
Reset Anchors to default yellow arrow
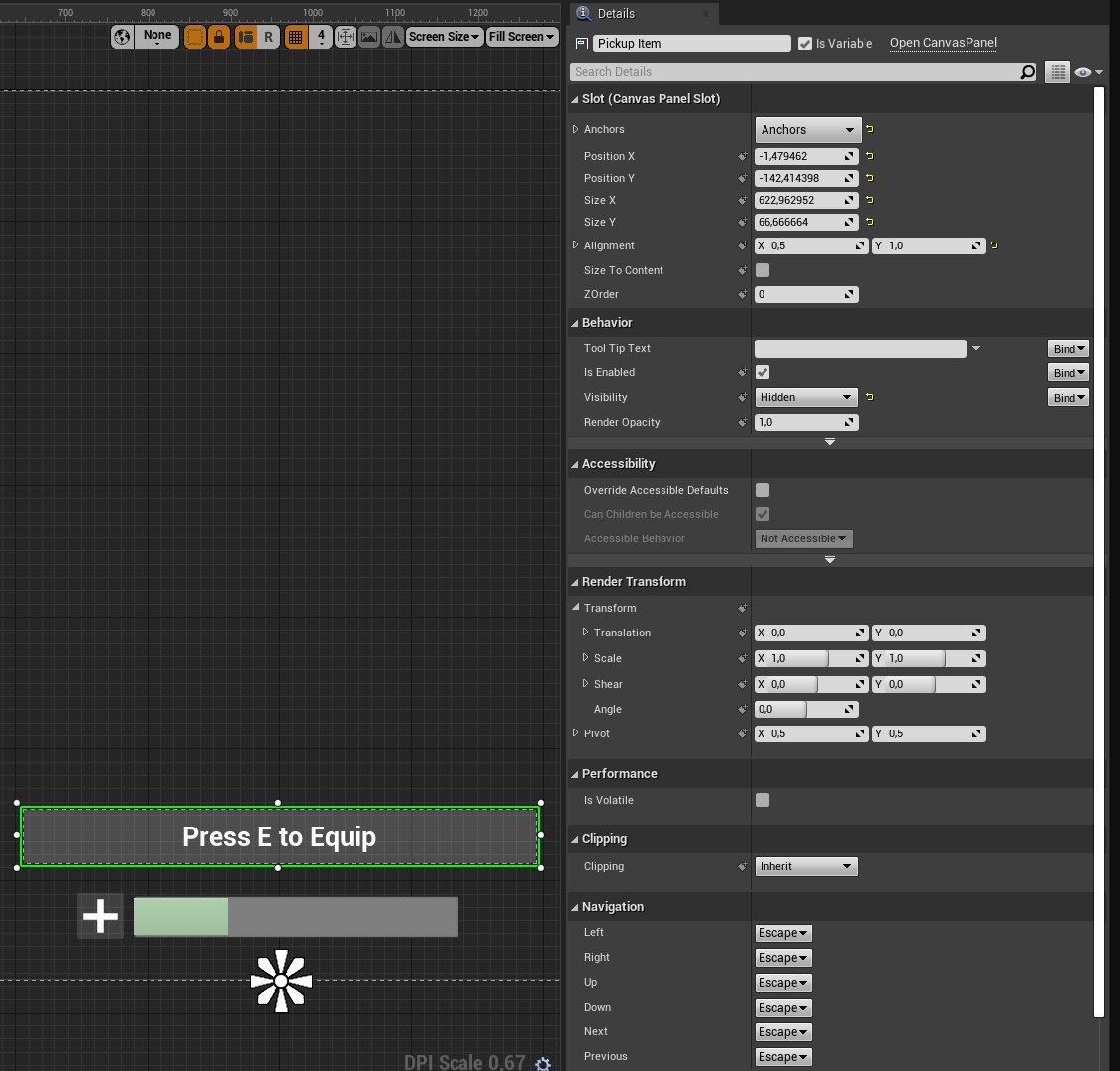(x=870, y=129)
